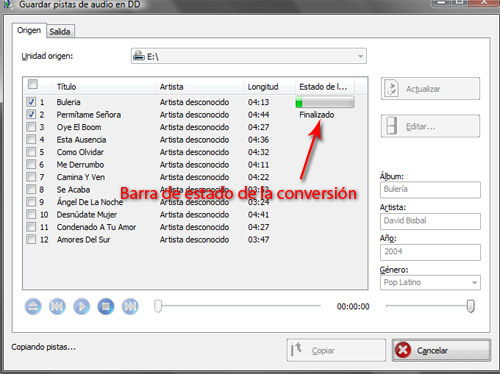Click the Editar button
This screenshot has height=374, width=500.
pos(430,126)
